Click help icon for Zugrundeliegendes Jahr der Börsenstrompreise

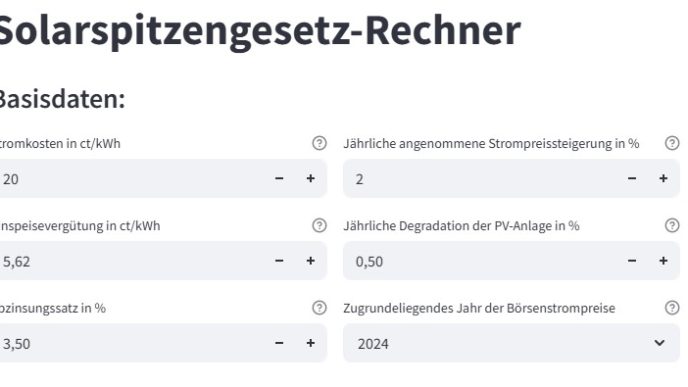tap(672, 308)
